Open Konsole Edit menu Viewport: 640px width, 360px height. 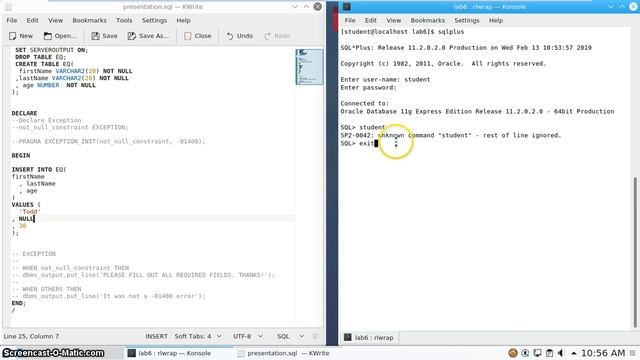coord(371,20)
